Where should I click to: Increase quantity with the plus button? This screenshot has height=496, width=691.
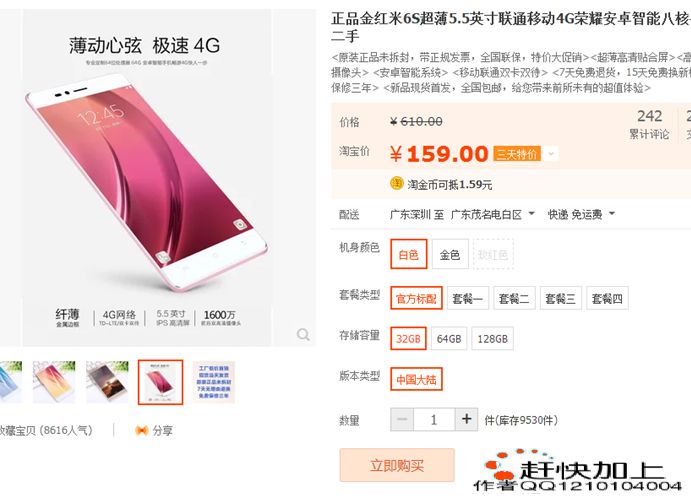click(466, 419)
